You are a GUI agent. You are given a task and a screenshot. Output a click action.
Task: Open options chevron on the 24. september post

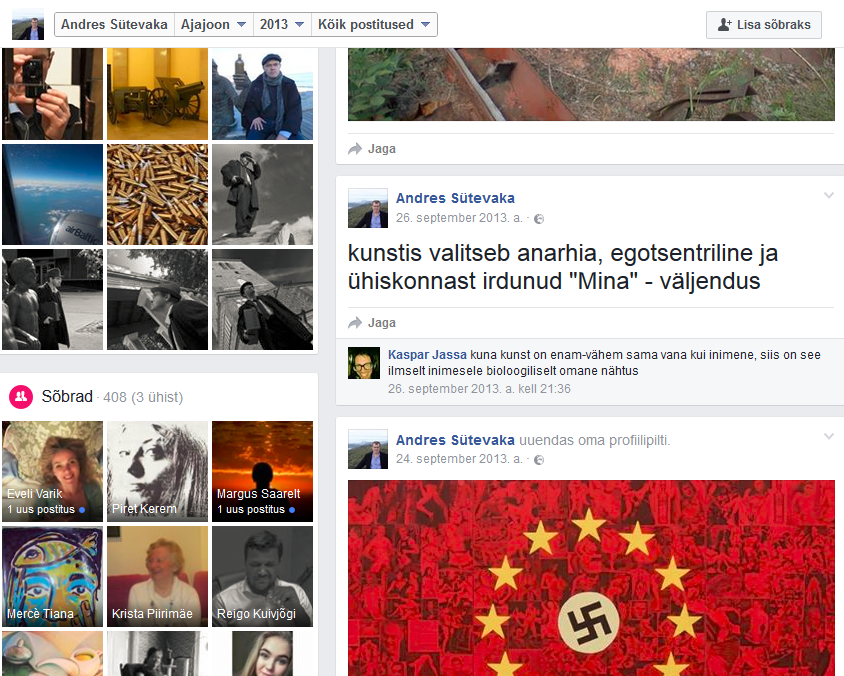pos(828,437)
